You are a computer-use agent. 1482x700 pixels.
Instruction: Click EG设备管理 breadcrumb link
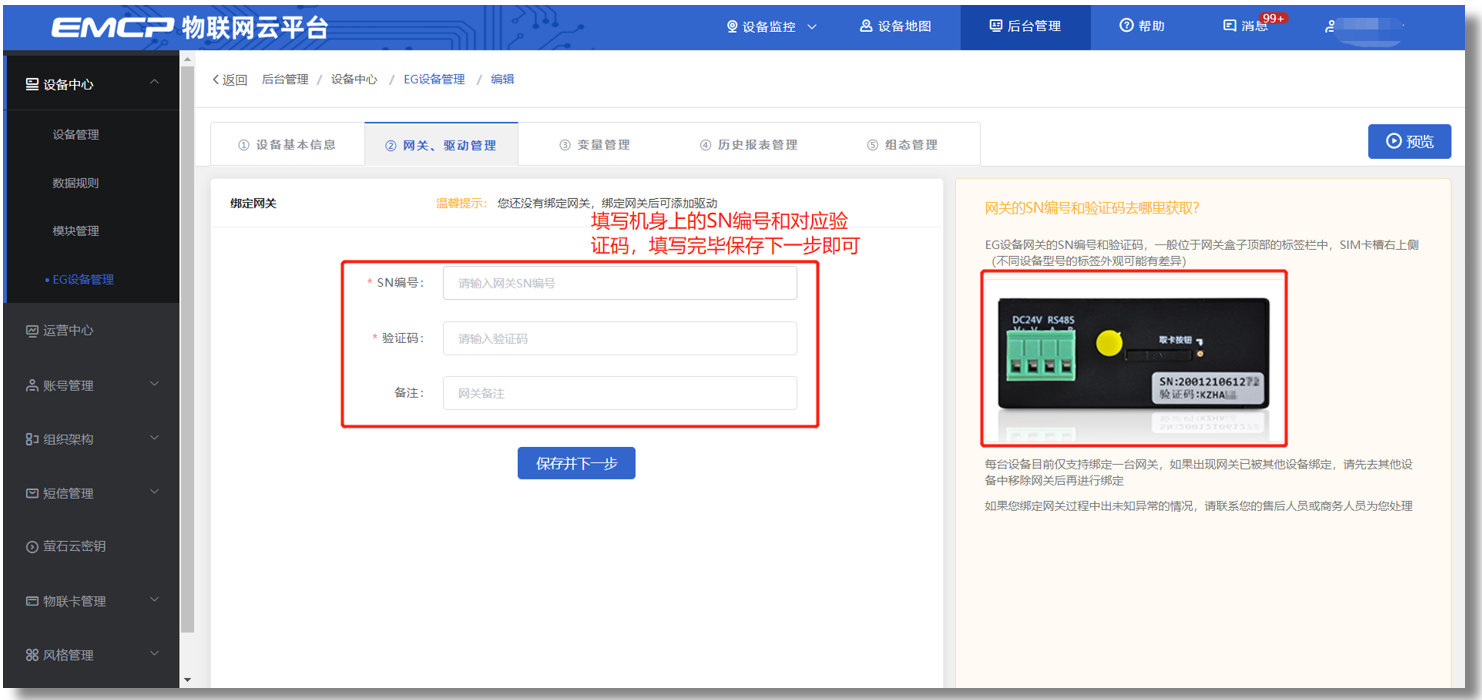pos(434,79)
